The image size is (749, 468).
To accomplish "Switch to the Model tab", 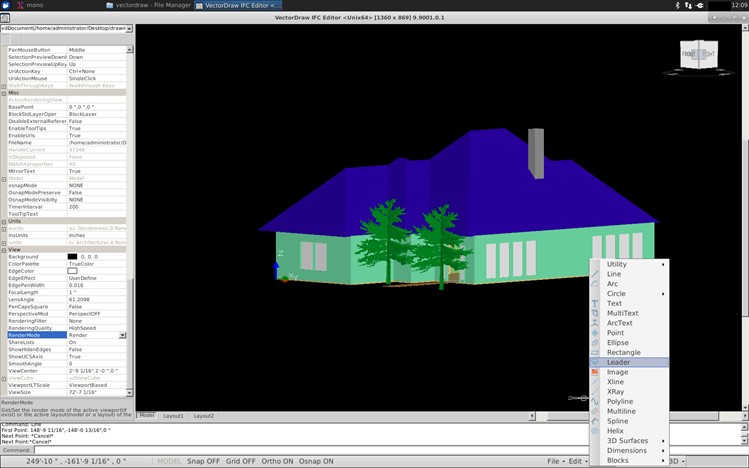I will (x=147, y=415).
